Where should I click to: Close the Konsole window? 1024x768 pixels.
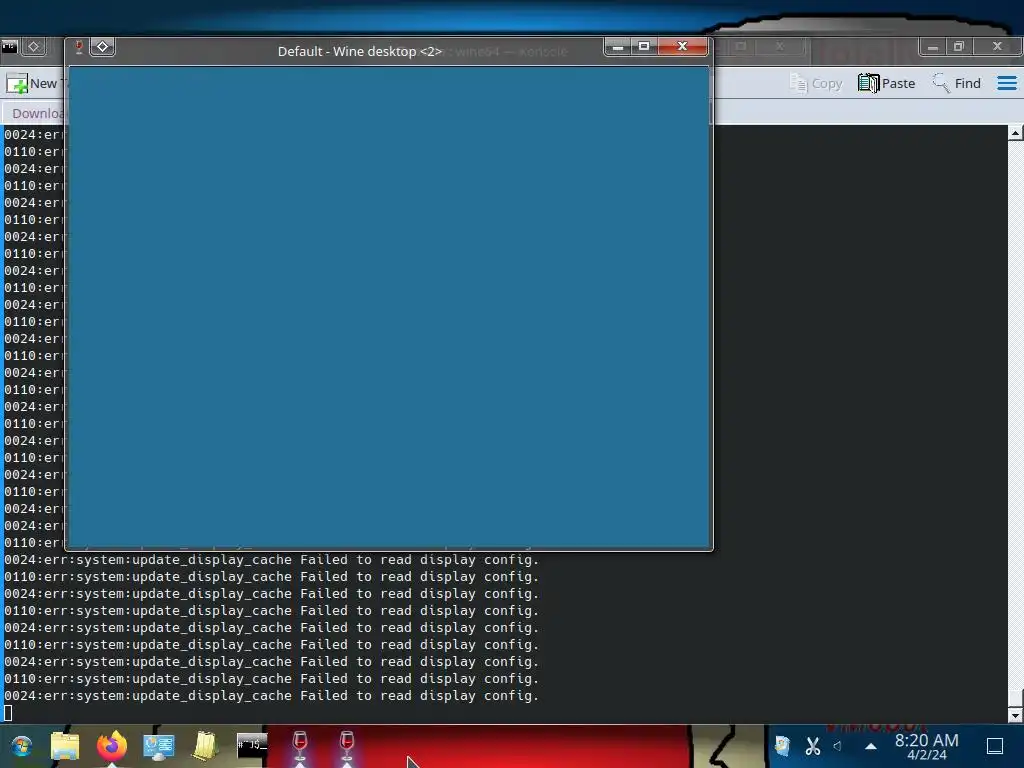(x=997, y=47)
